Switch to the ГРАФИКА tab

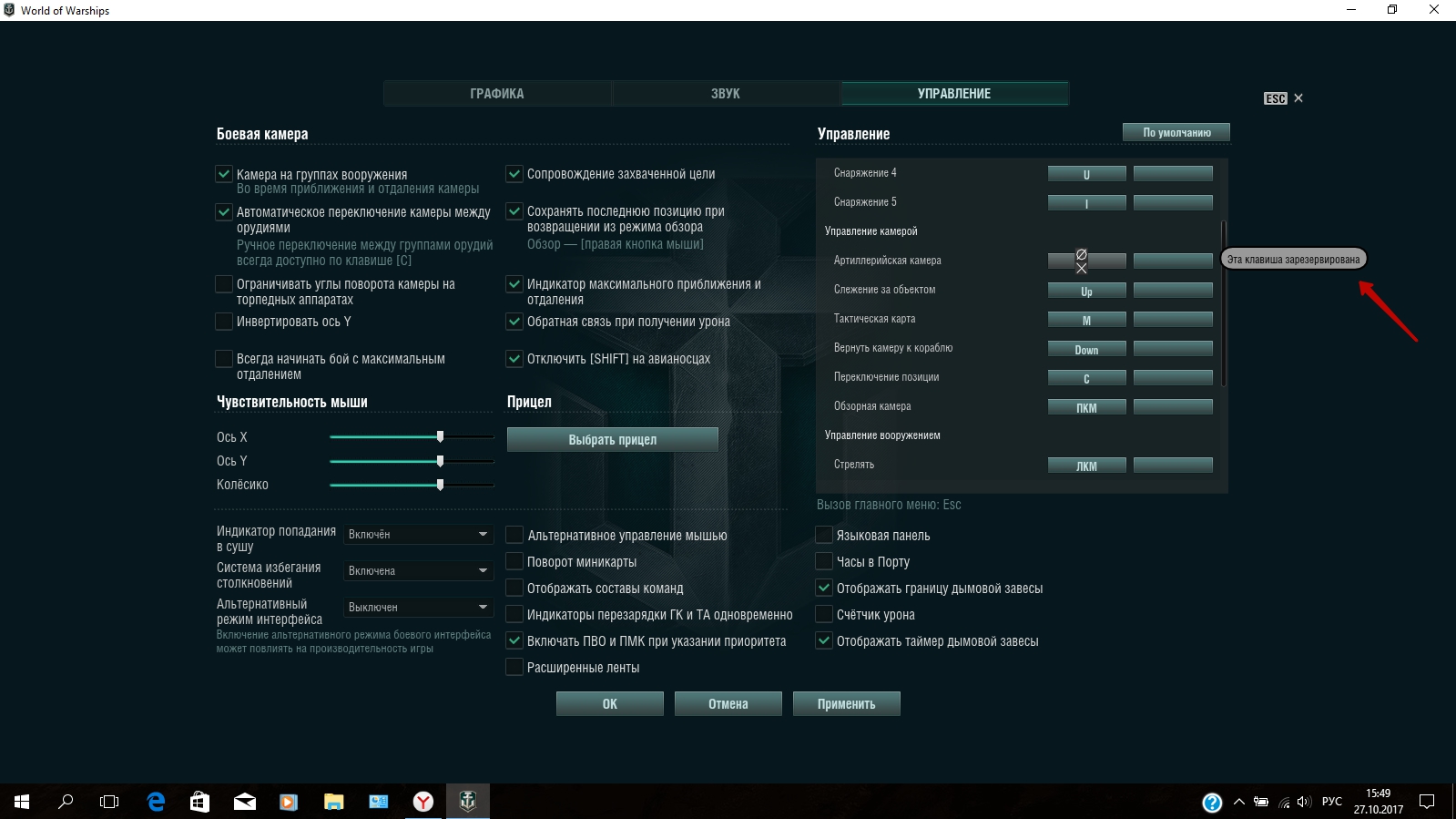point(497,94)
